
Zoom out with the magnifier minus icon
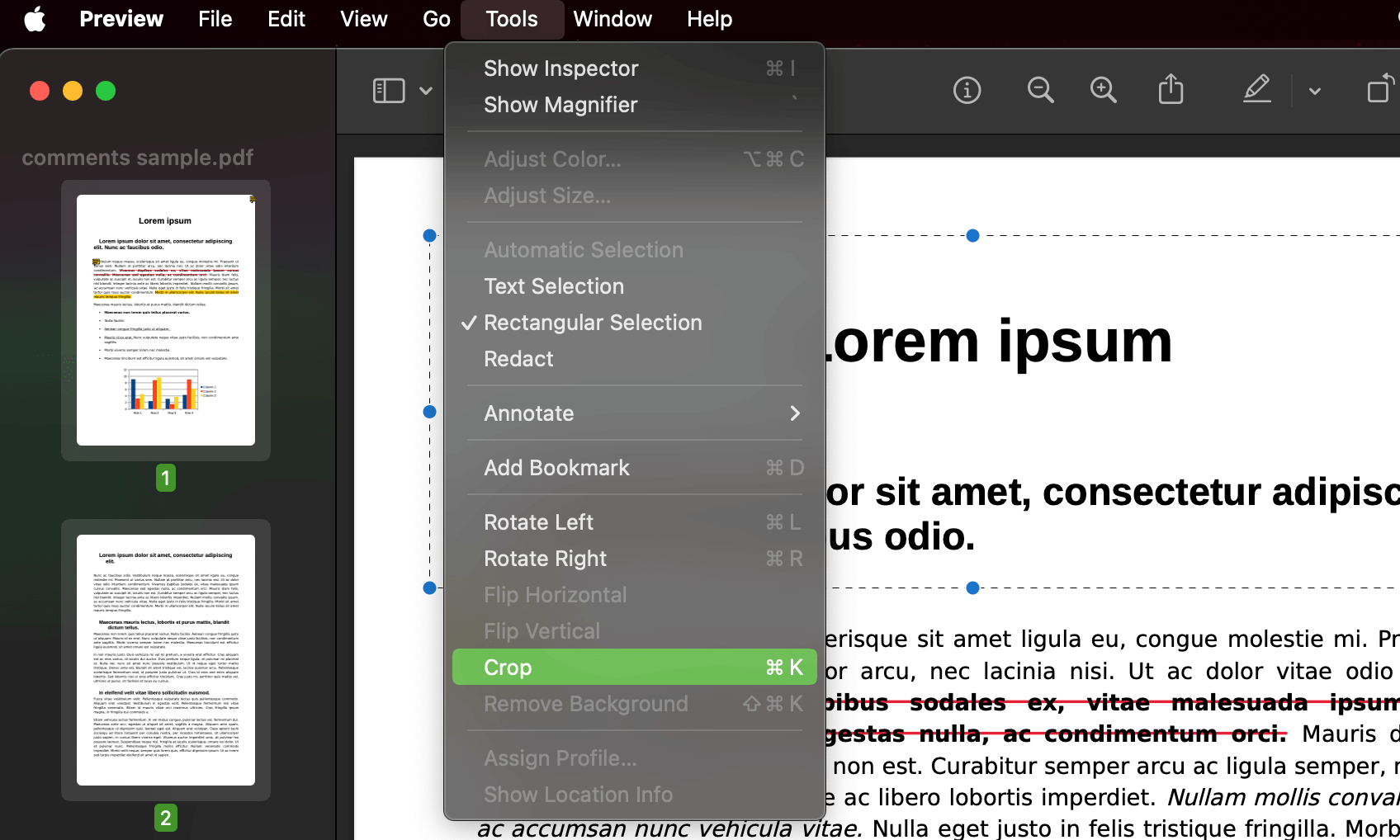pos(1040,90)
